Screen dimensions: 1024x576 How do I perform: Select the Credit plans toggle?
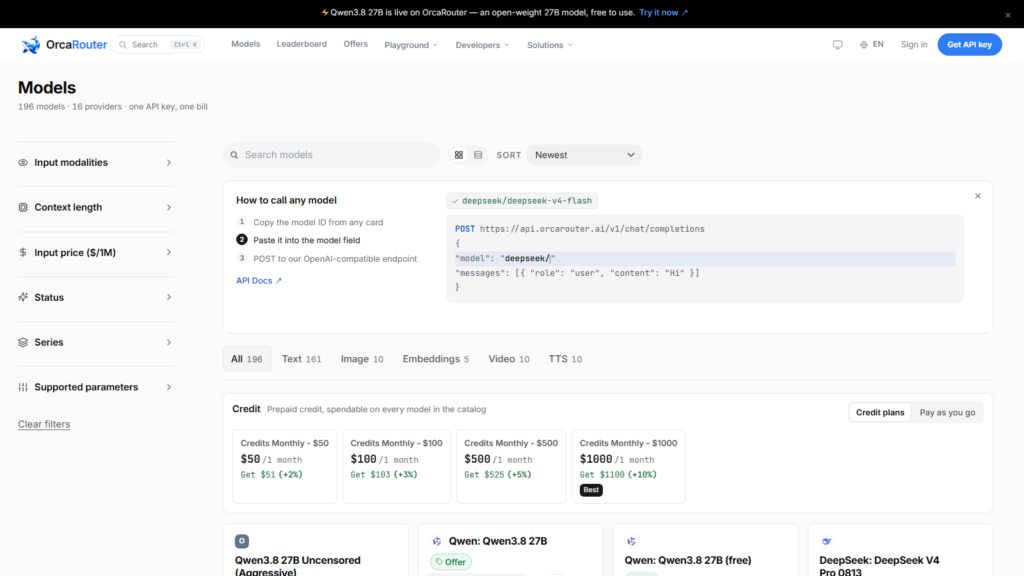pos(880,413)
